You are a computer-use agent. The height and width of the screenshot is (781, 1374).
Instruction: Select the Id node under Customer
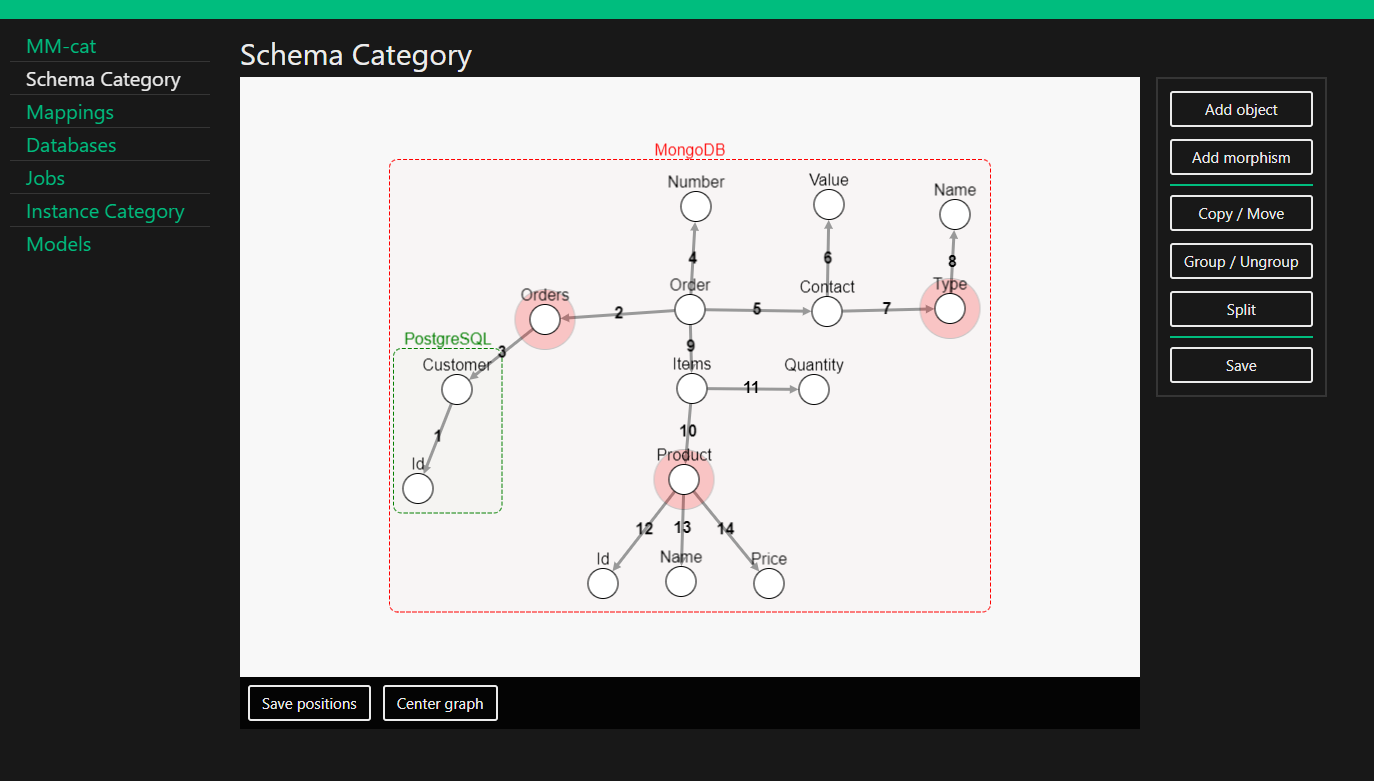coord(418,488)
